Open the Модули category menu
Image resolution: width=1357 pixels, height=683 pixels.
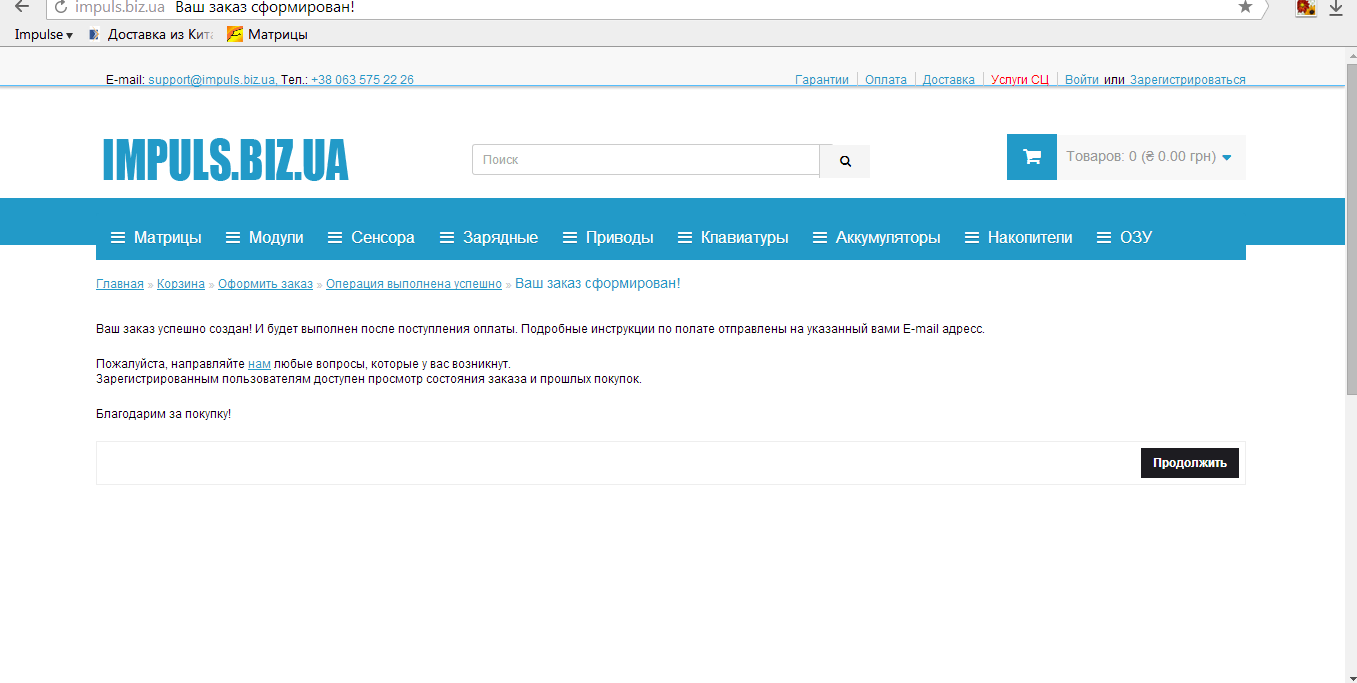click(x=264, y=238)
